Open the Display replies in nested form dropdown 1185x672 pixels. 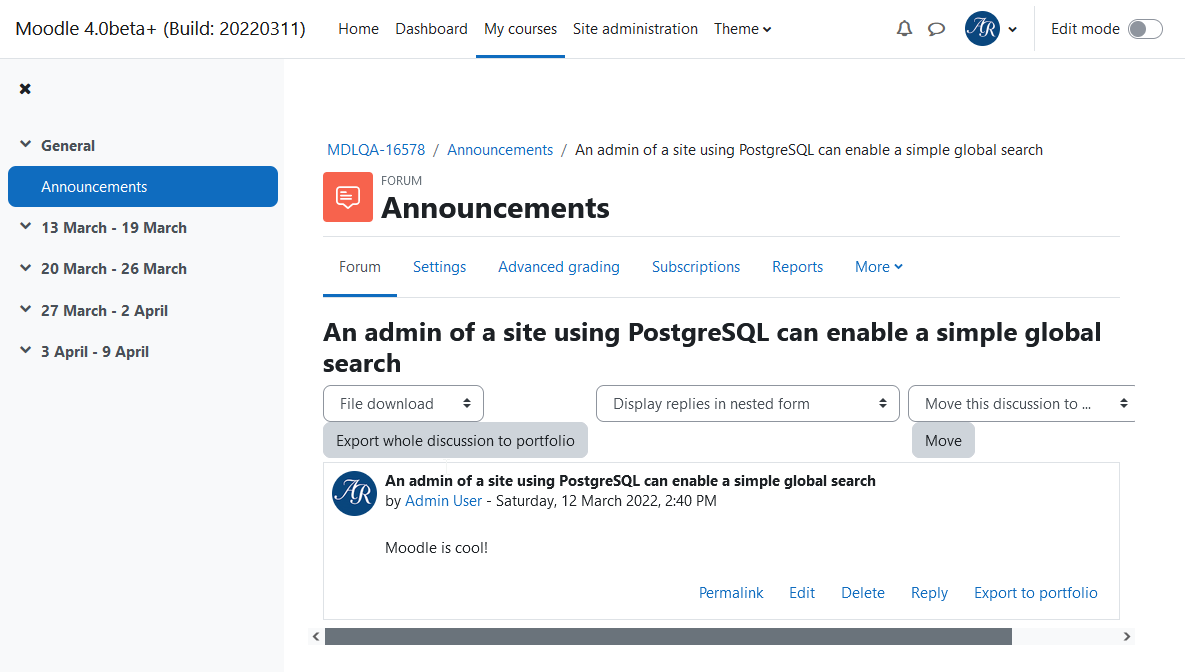[x=747, y=404]
